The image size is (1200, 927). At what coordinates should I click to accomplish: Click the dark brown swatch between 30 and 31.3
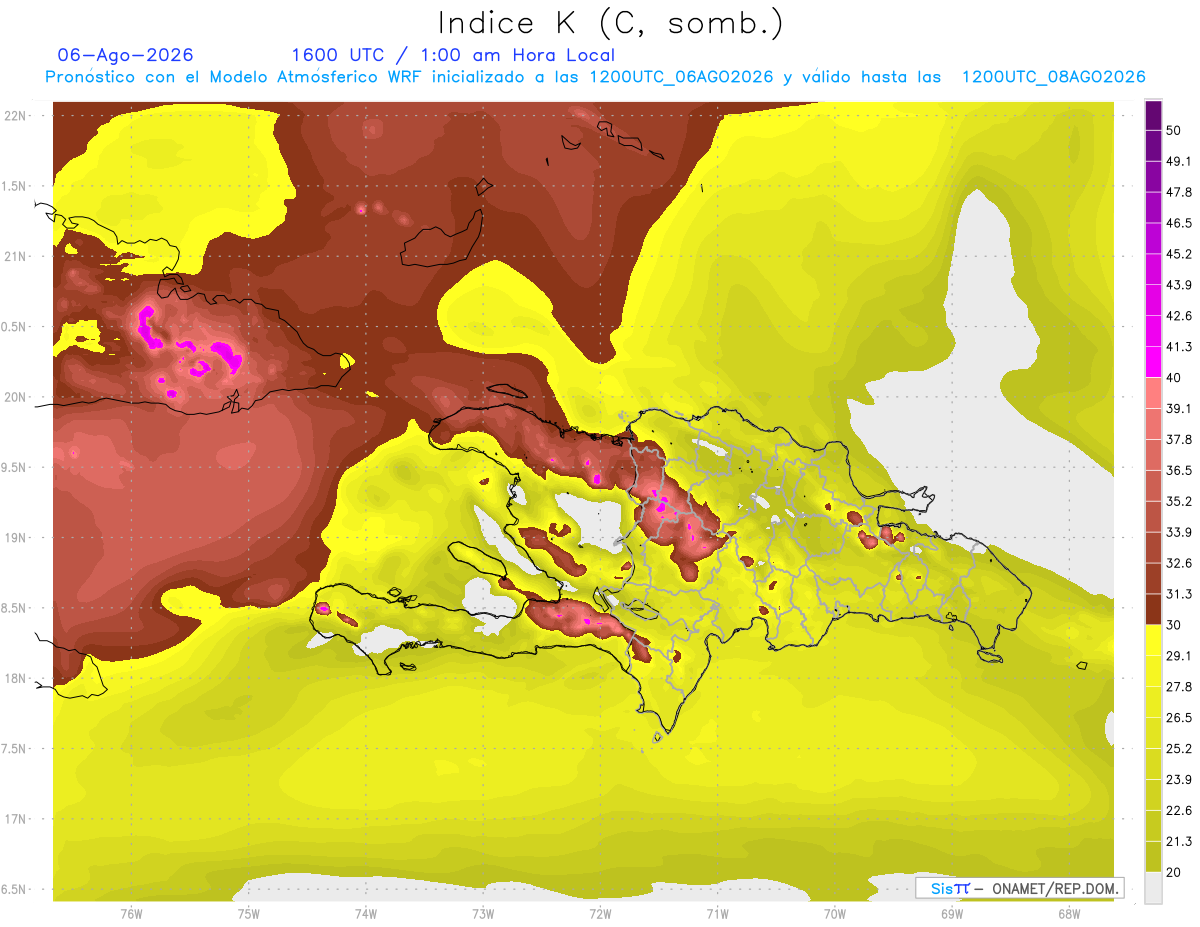pos(1153,609)
